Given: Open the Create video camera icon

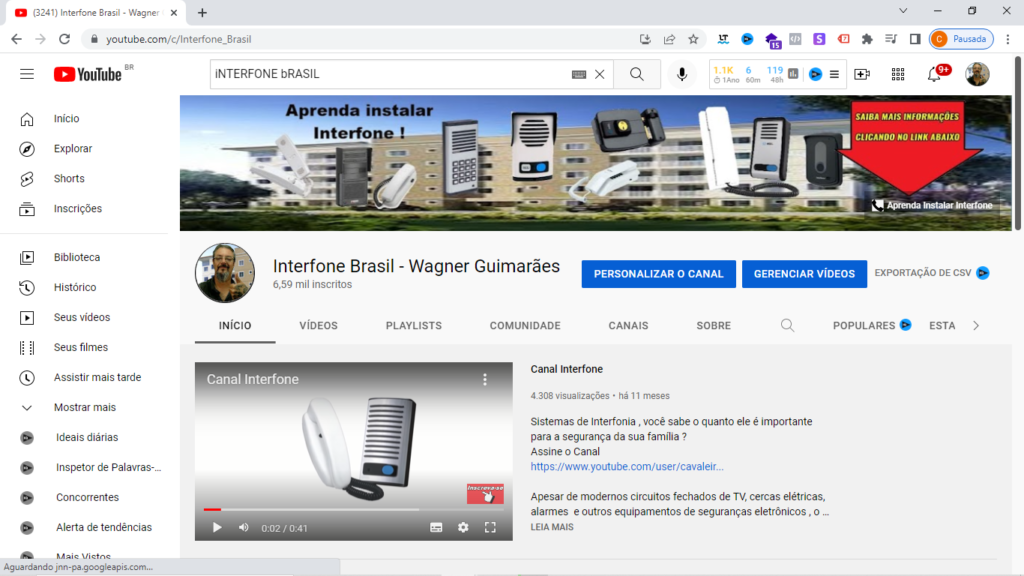Looking at the screenshot, I should click(862, 74).
